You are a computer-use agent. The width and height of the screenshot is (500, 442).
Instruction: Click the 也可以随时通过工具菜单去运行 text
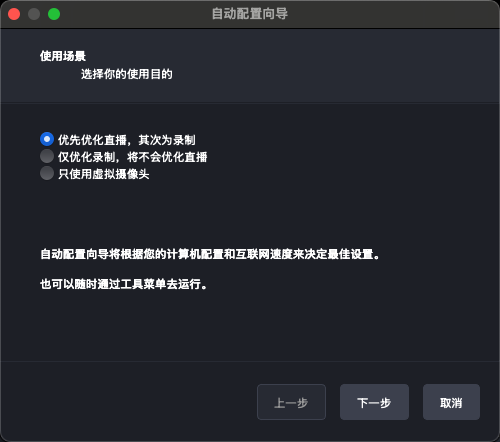click(x=123, y=284)
